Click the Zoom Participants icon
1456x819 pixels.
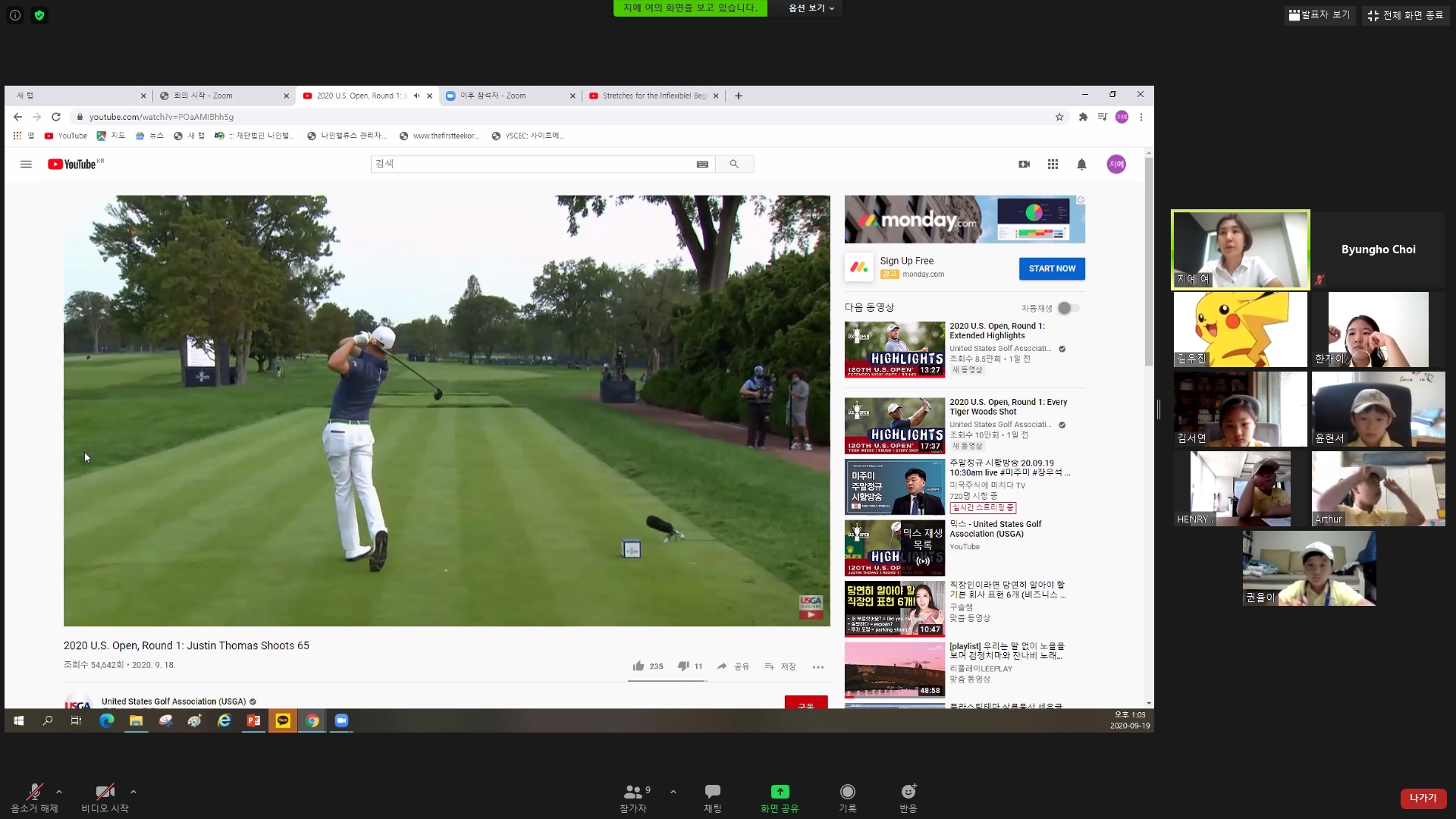coord(633,792)
